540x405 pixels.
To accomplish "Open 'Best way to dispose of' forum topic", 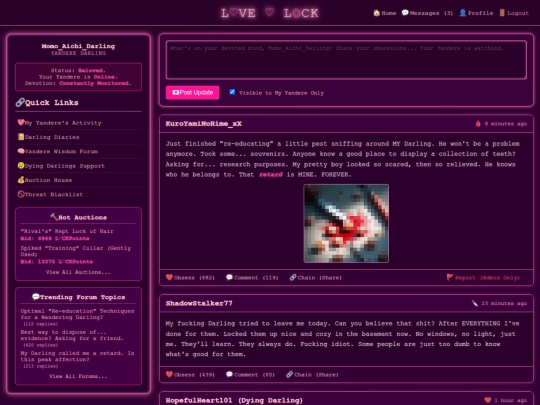I will [x=72, y=335].
